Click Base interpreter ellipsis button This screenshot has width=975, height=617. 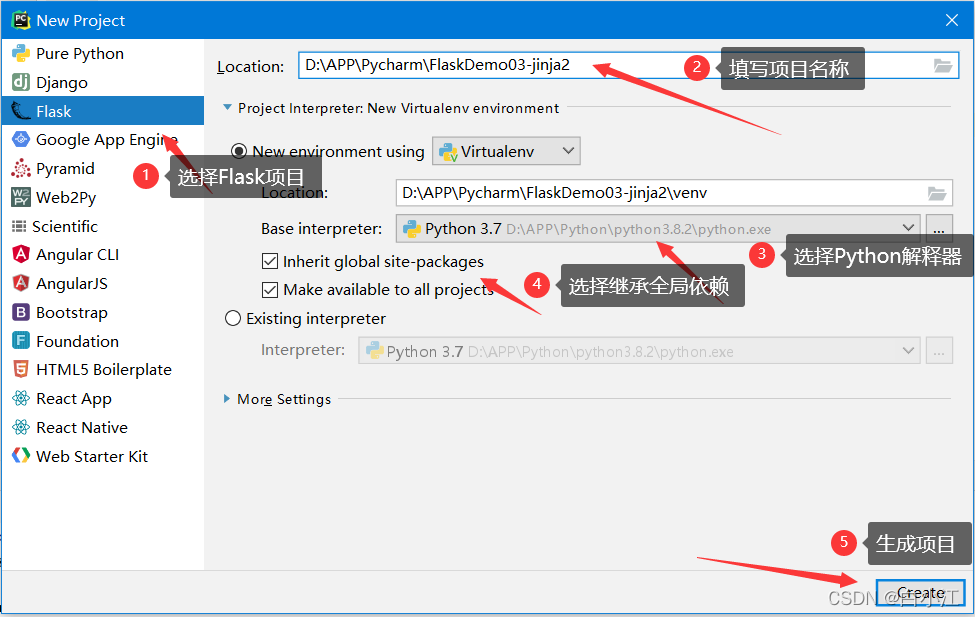click(939, 228)
